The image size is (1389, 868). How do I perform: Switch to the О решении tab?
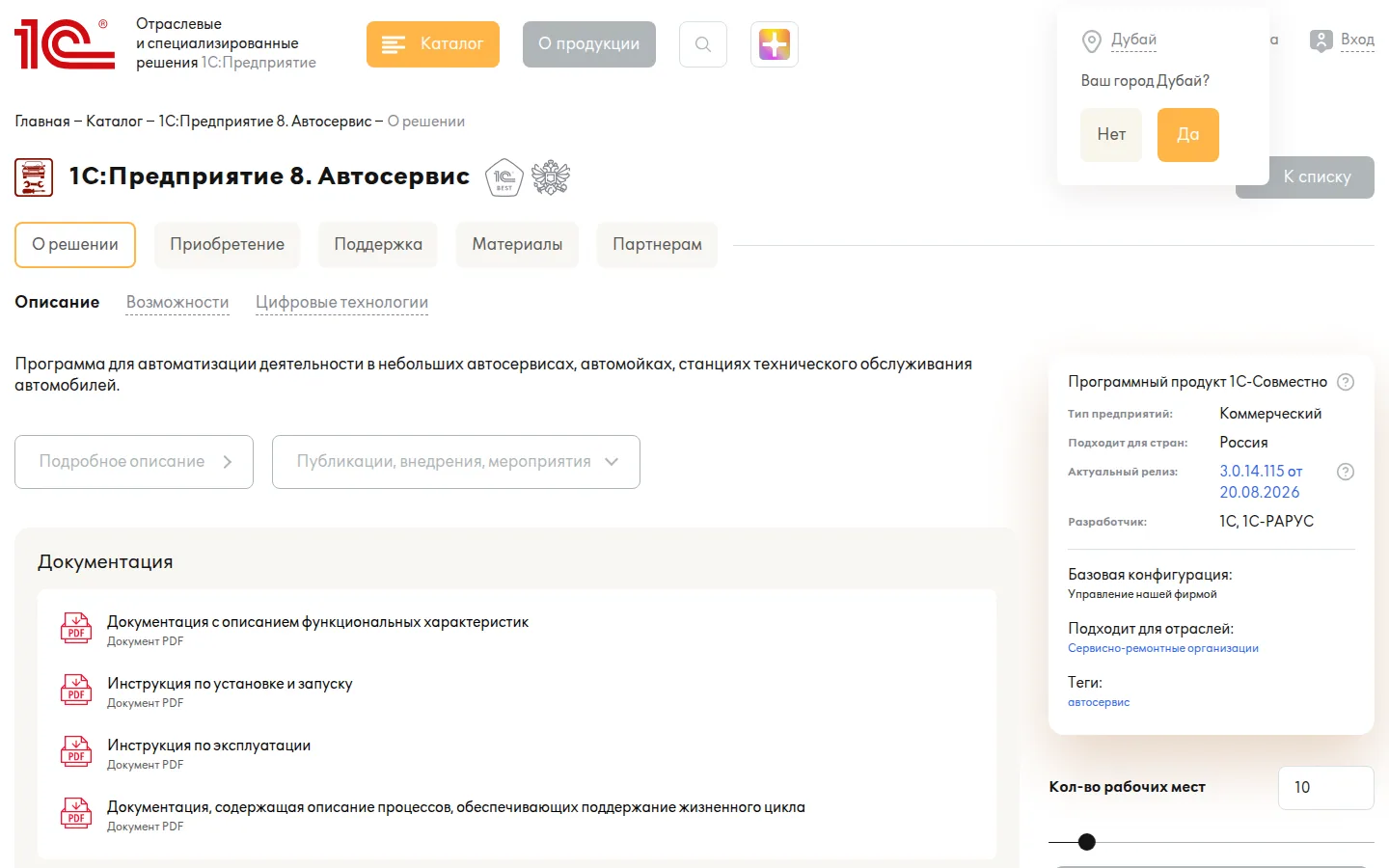click(75, 245)
